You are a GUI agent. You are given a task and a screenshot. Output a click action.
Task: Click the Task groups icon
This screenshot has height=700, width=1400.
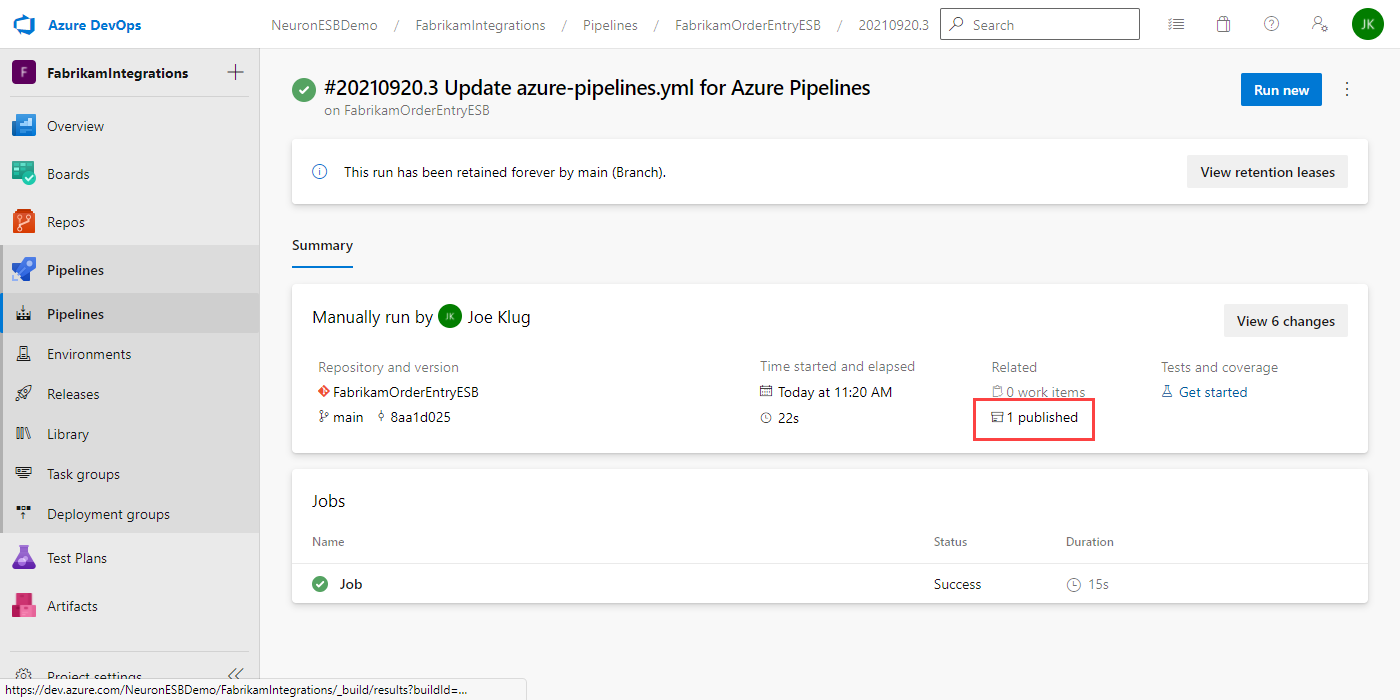[24, 474]
